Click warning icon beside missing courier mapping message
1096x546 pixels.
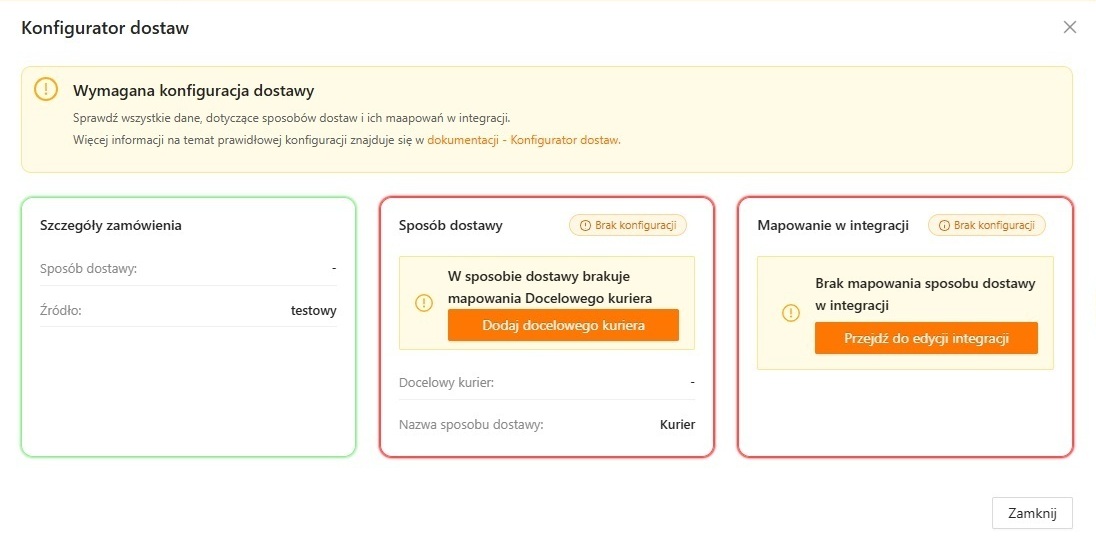424,302
